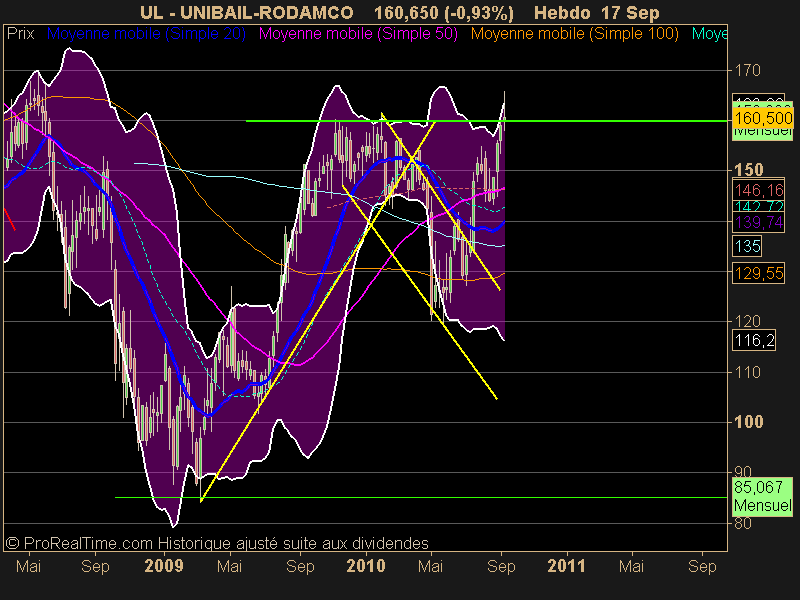Image resolution: width=800 pixels, height=600 pixels.
Task: Click the 142,72 price tag
Action: point(759,207)
